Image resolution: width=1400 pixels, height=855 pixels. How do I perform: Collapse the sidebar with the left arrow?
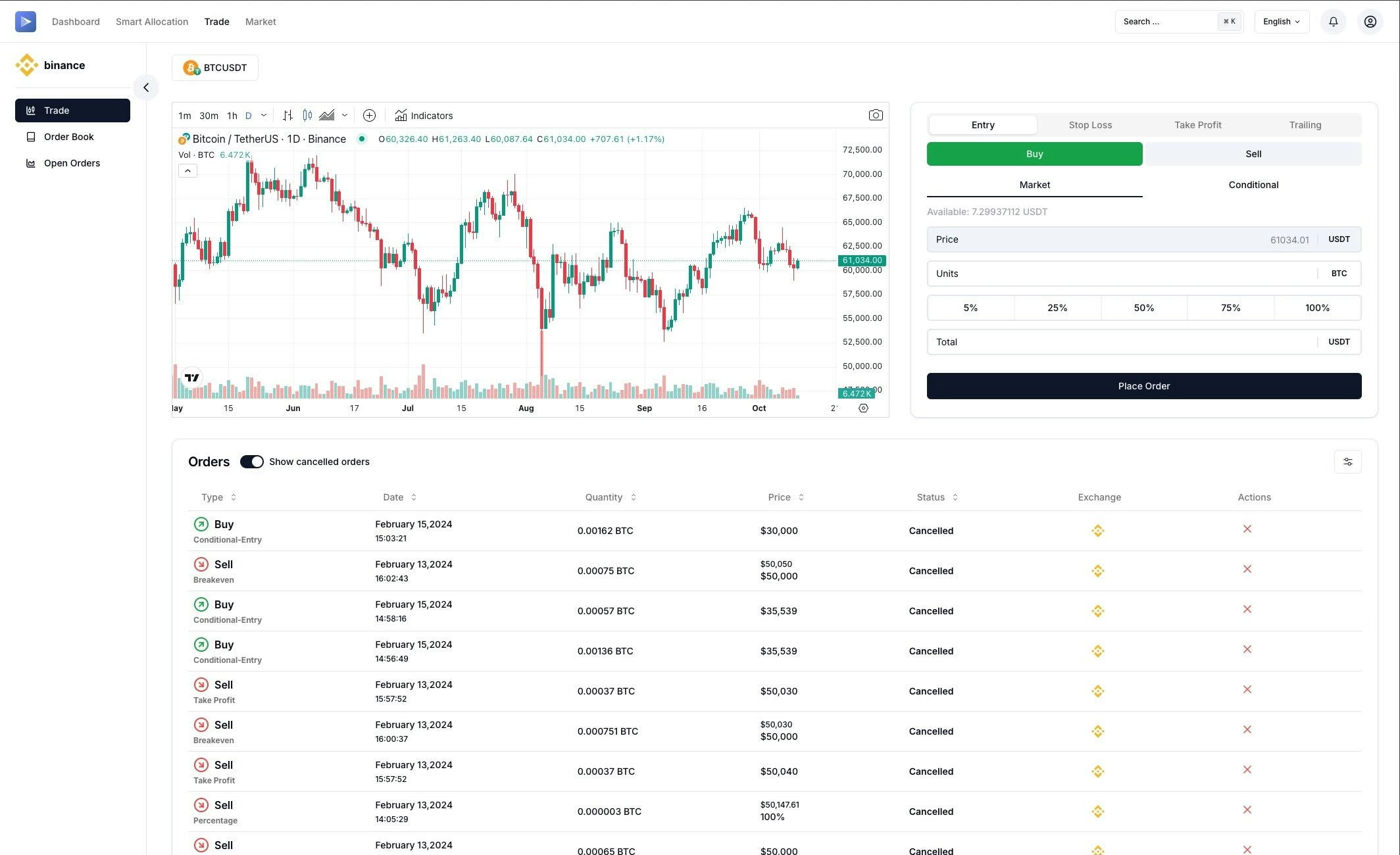point(146,87)
